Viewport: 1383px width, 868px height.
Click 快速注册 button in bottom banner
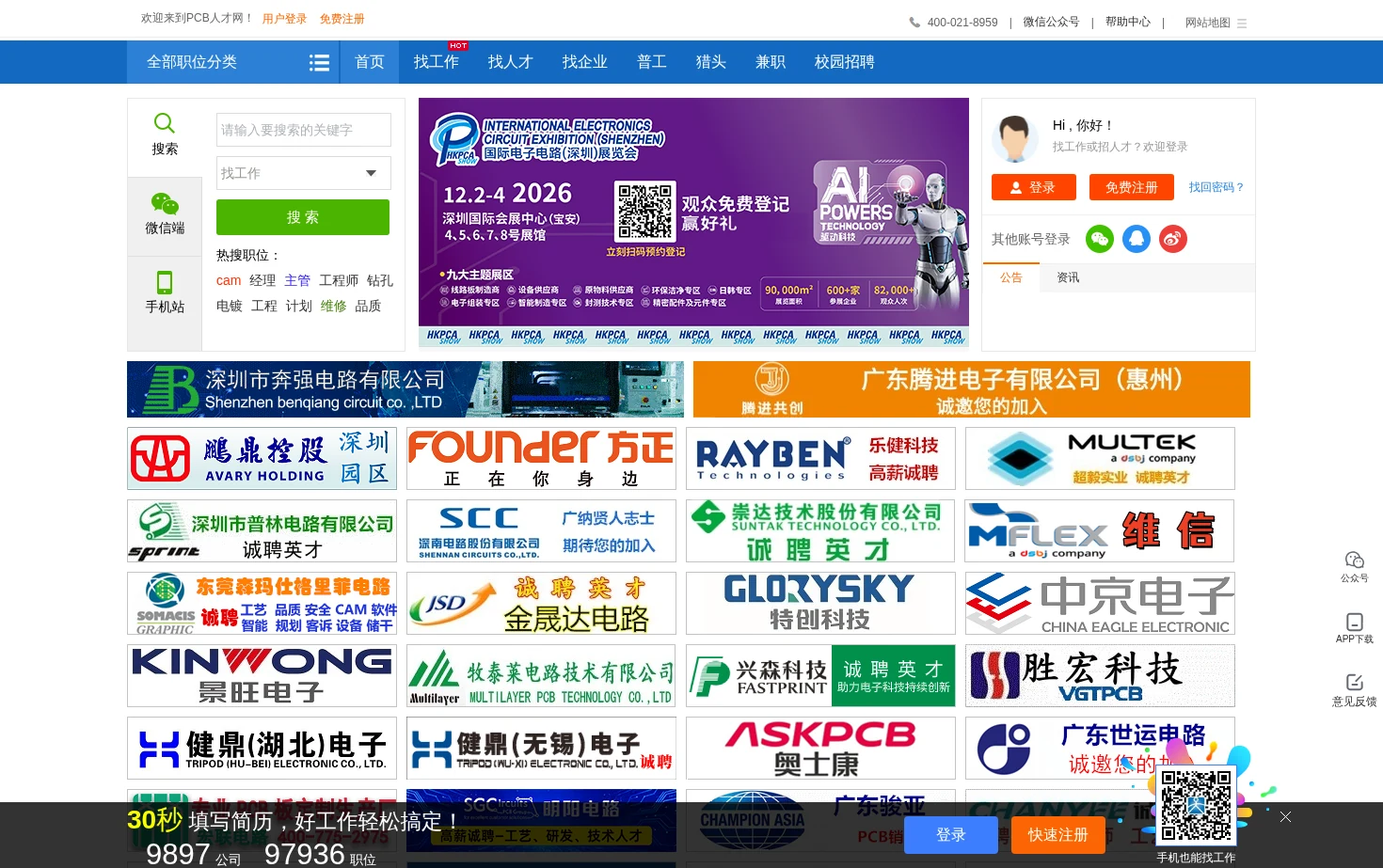point(1058,835)
